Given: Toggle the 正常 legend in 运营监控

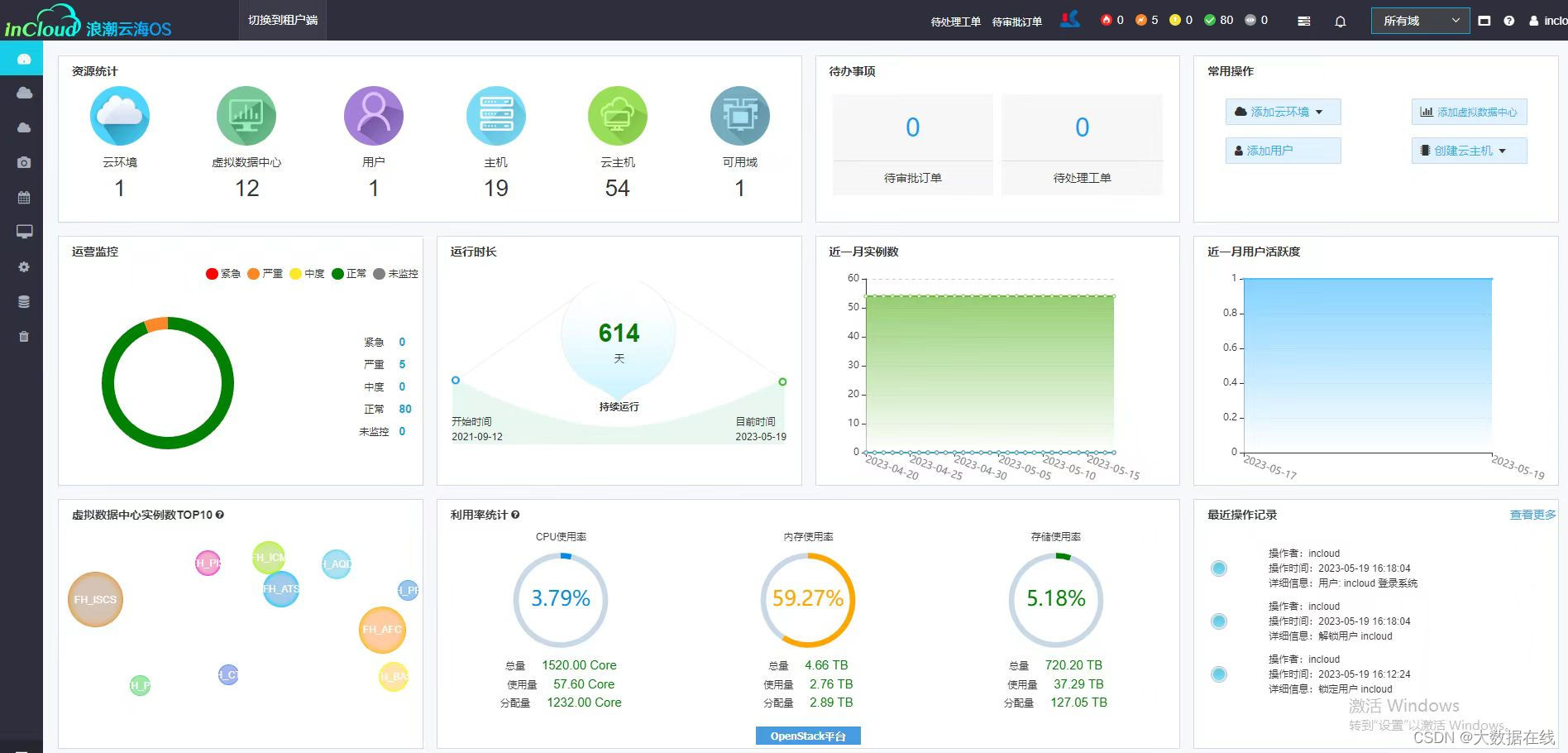Looking at the screenshot, I should click(x=349, y=274).
